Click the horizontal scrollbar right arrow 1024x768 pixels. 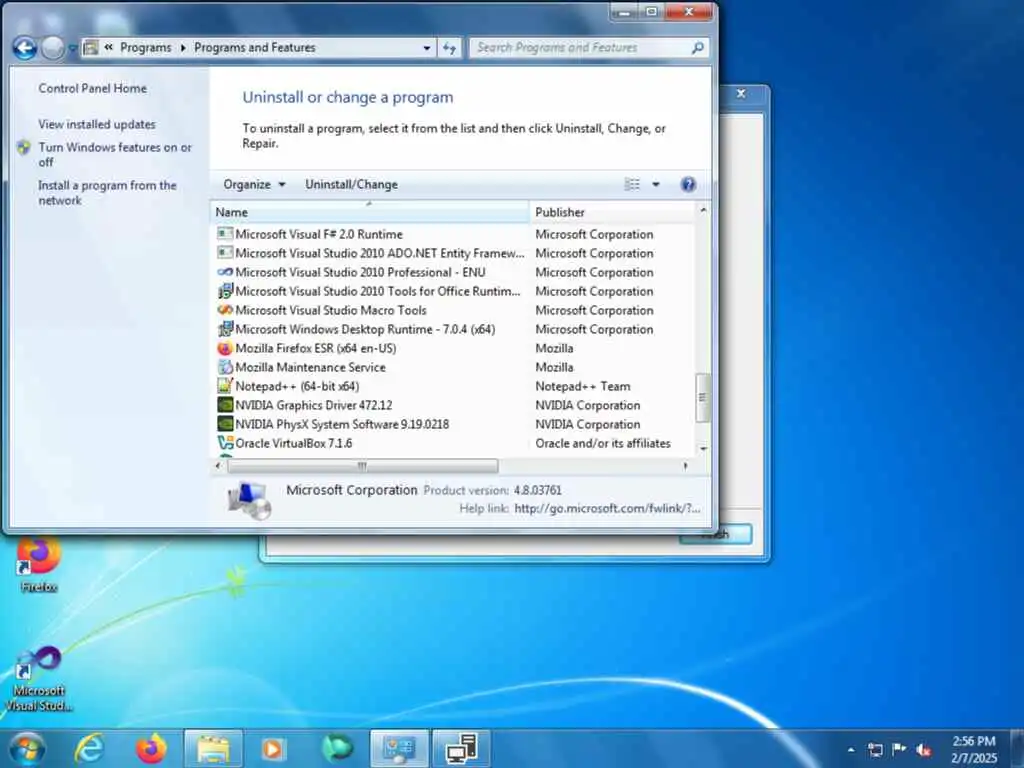685,466
